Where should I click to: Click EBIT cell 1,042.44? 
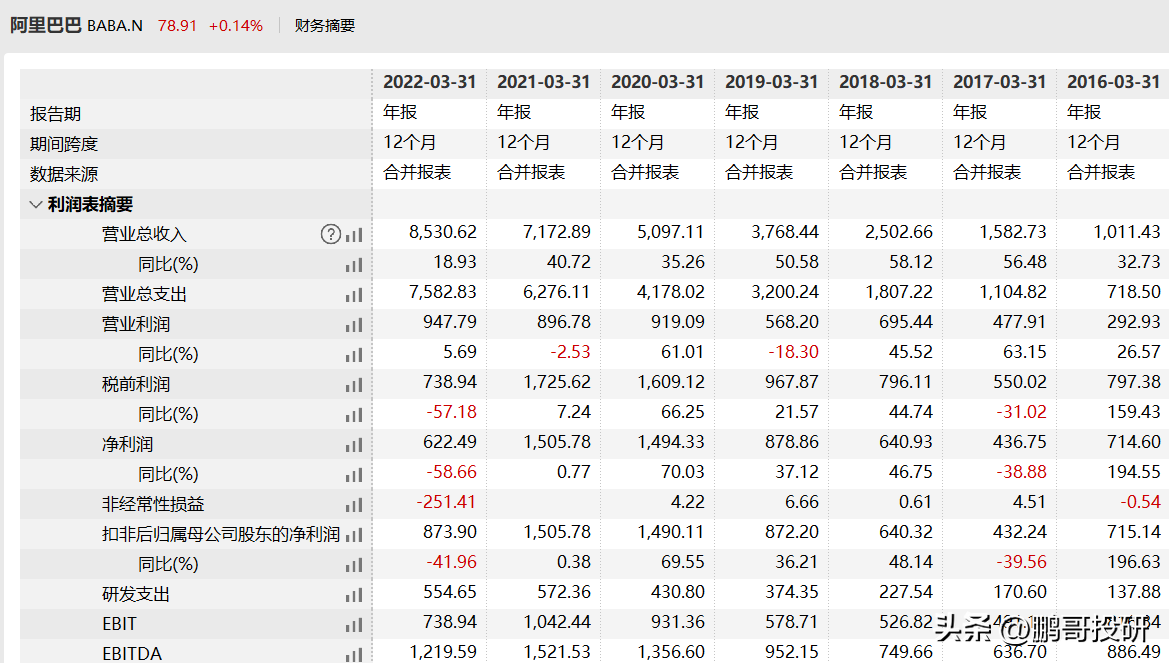coord(557,622)
